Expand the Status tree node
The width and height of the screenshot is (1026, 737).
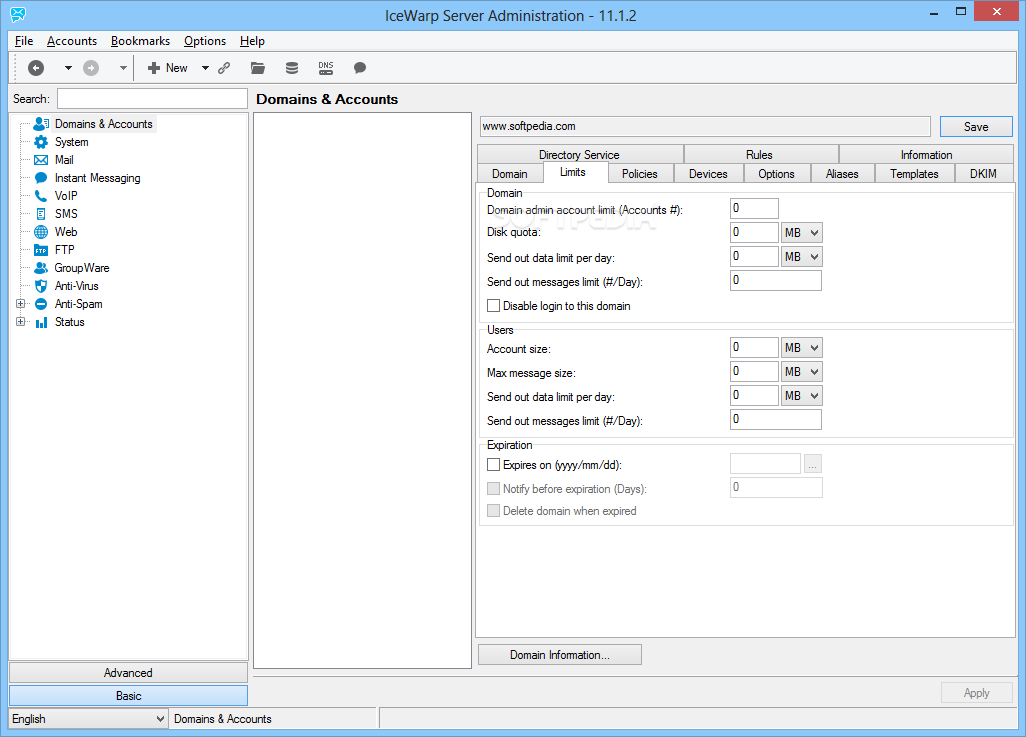pos(20,321)
